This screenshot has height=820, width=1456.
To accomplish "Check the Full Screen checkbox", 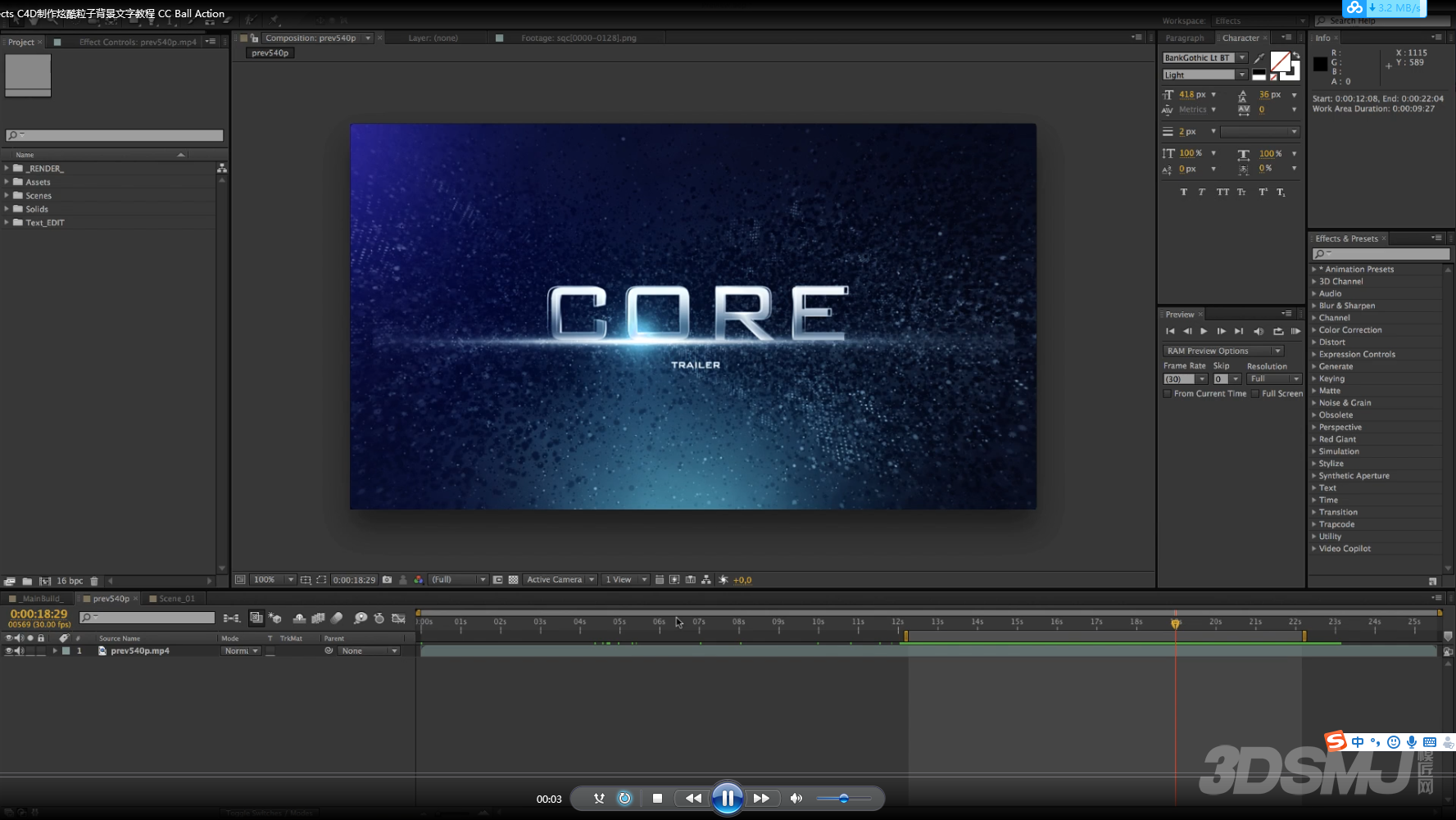I will [x=1255, y=393].
